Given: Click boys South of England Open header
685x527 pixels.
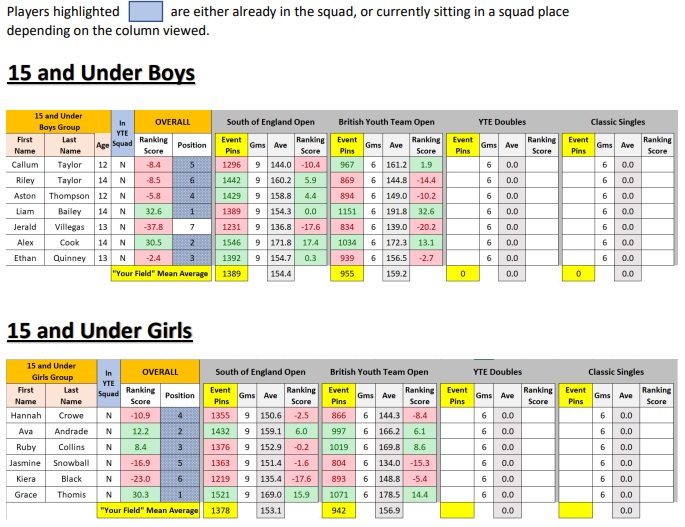Looking at the screenshot, I should tap(270, 122).
